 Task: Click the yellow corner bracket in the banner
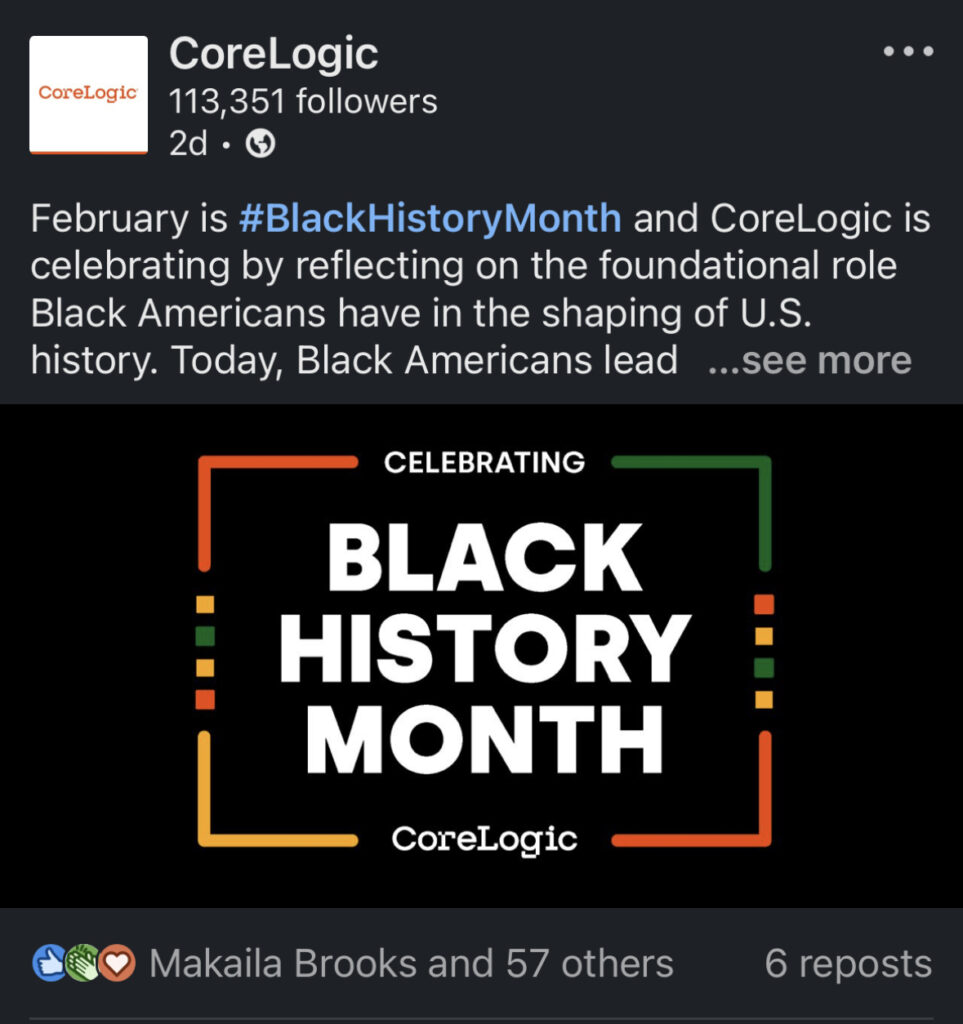click(240, 820)
